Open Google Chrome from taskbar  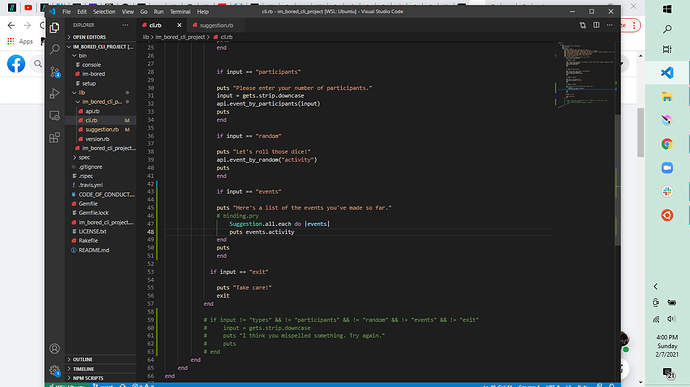667,144
